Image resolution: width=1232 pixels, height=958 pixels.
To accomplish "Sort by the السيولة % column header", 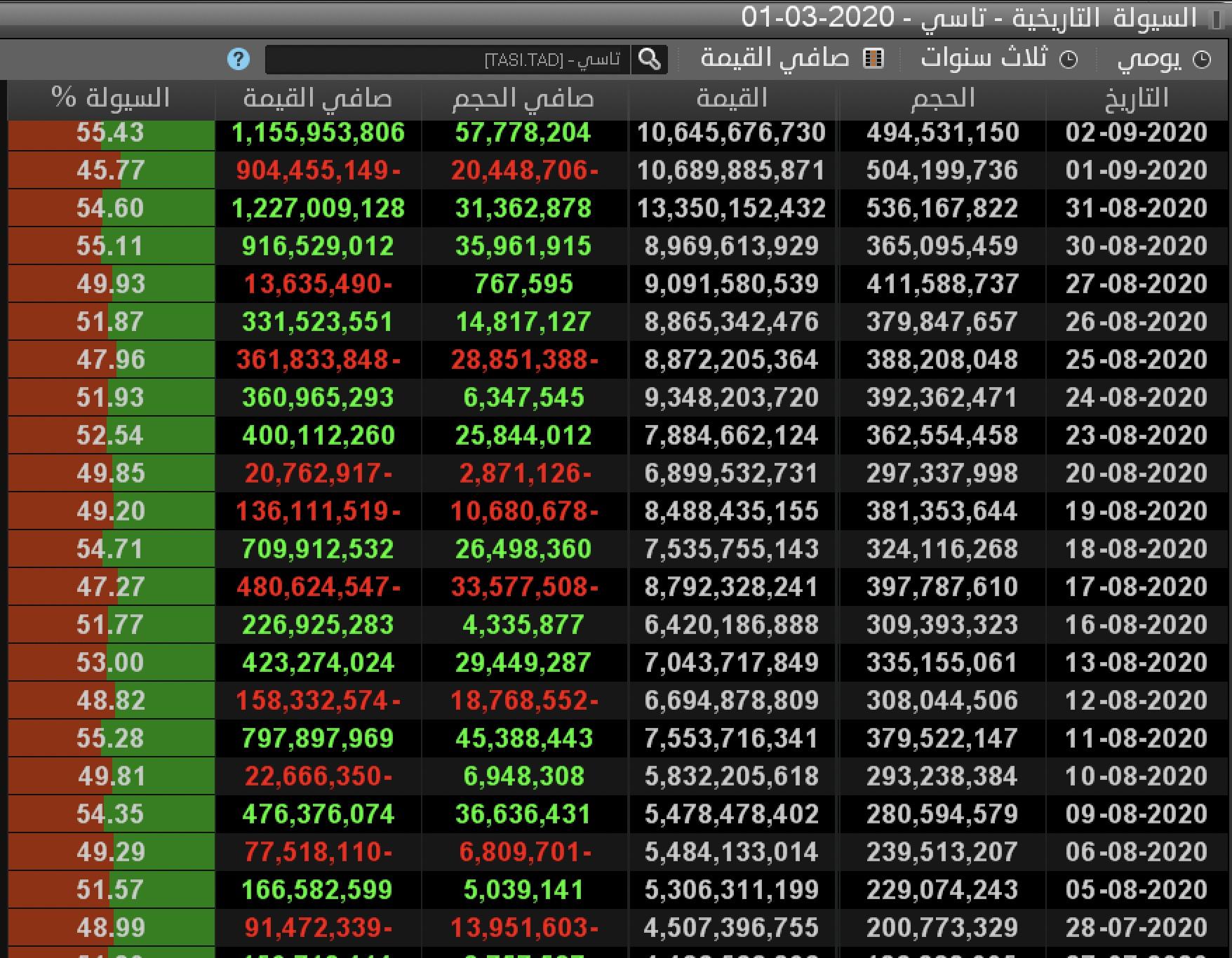I will pyautogui.click(x=111, y=98).
